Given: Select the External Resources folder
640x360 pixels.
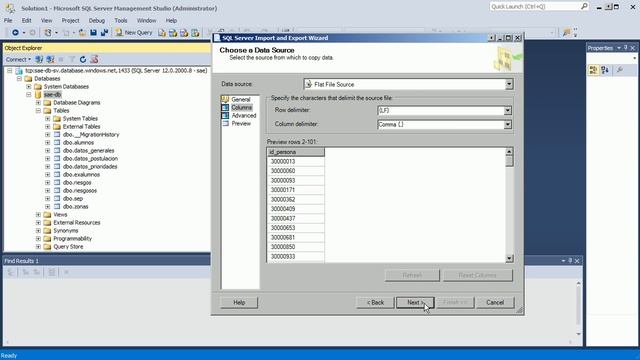Looking at the screenshot, I should [x=77, y=222].
